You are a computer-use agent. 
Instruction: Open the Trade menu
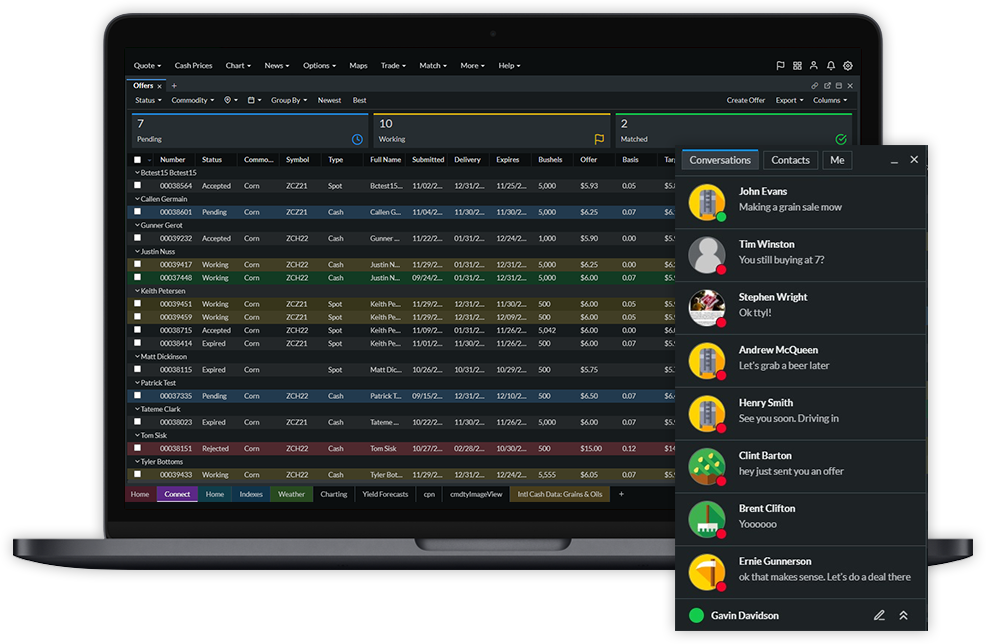coord(392,66)
